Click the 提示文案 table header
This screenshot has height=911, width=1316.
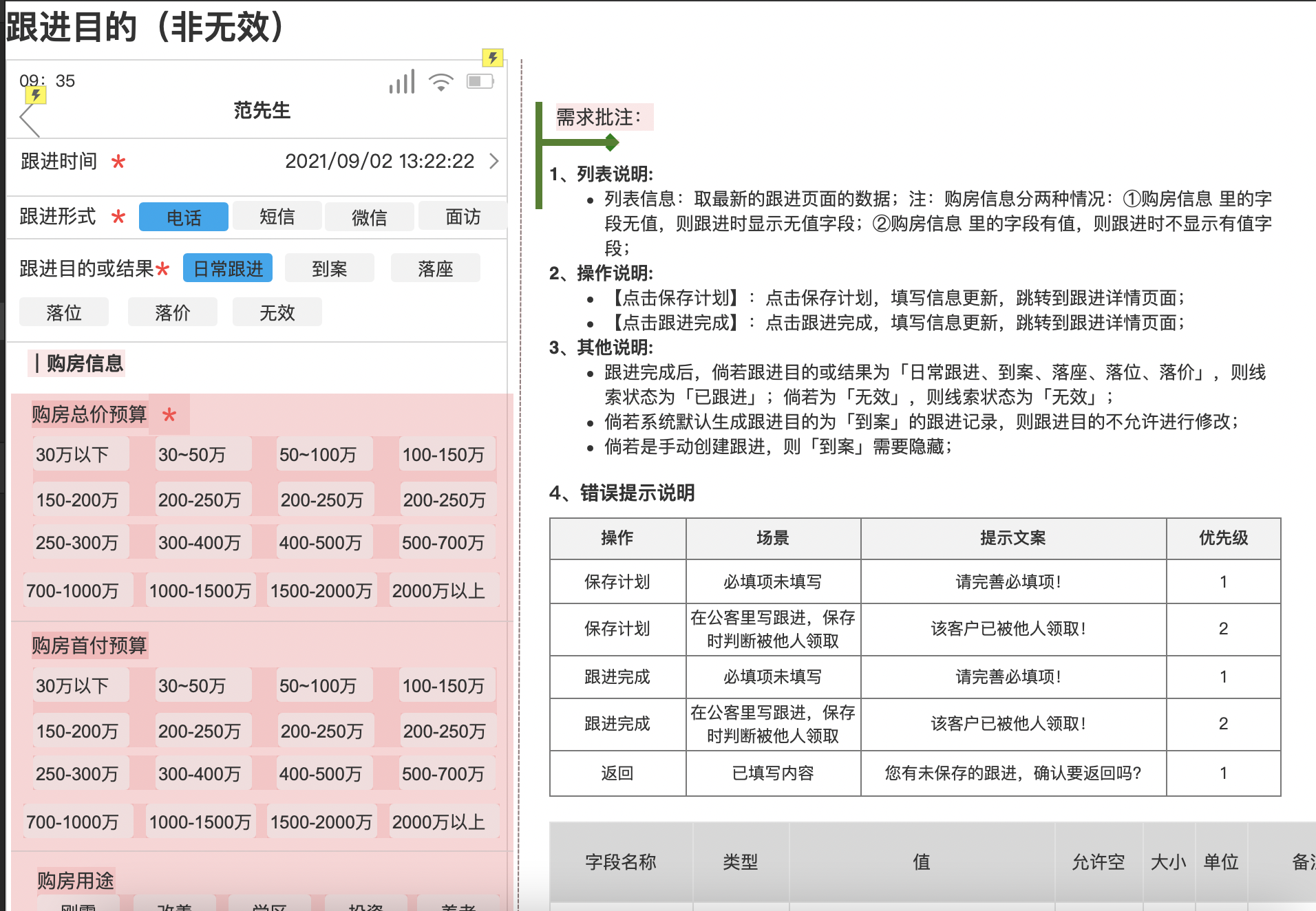[x=1013, y=538]
